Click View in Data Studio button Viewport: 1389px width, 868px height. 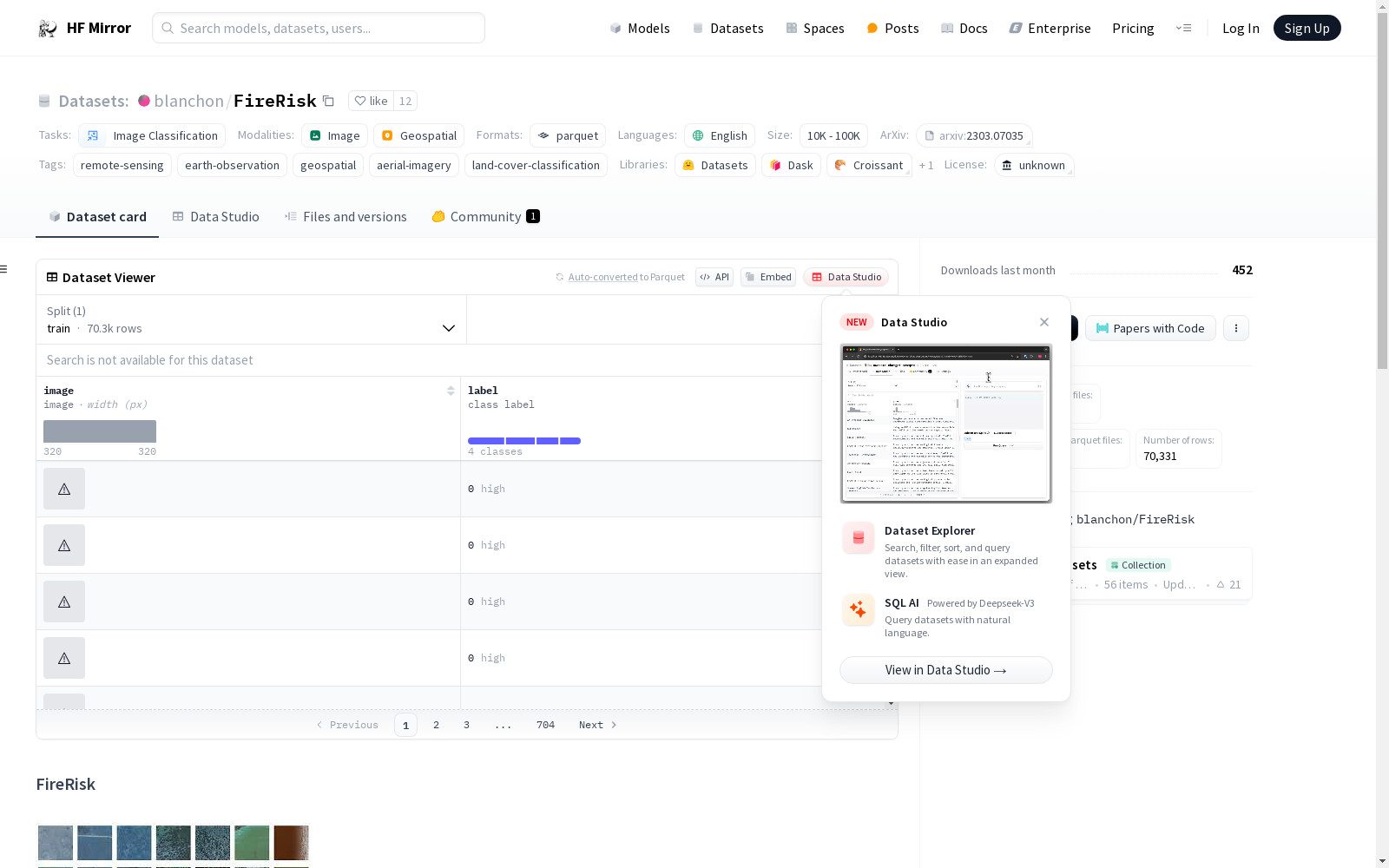pos(946,670)
